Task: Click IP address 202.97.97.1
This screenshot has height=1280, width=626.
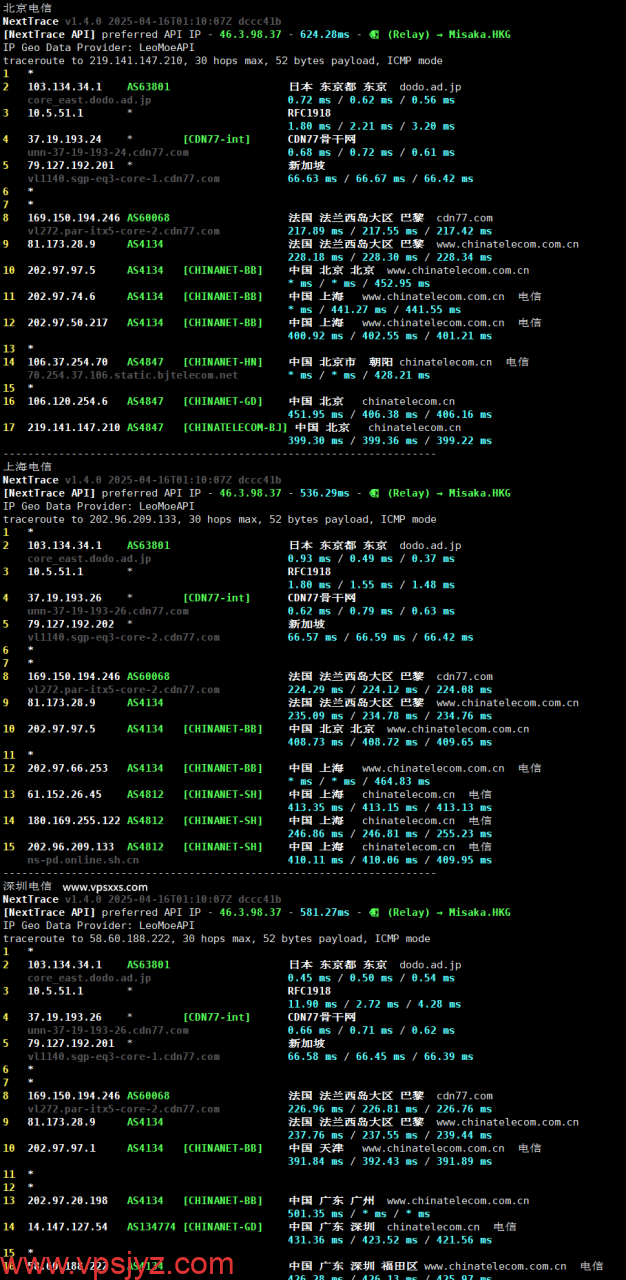Action: 61,1148
